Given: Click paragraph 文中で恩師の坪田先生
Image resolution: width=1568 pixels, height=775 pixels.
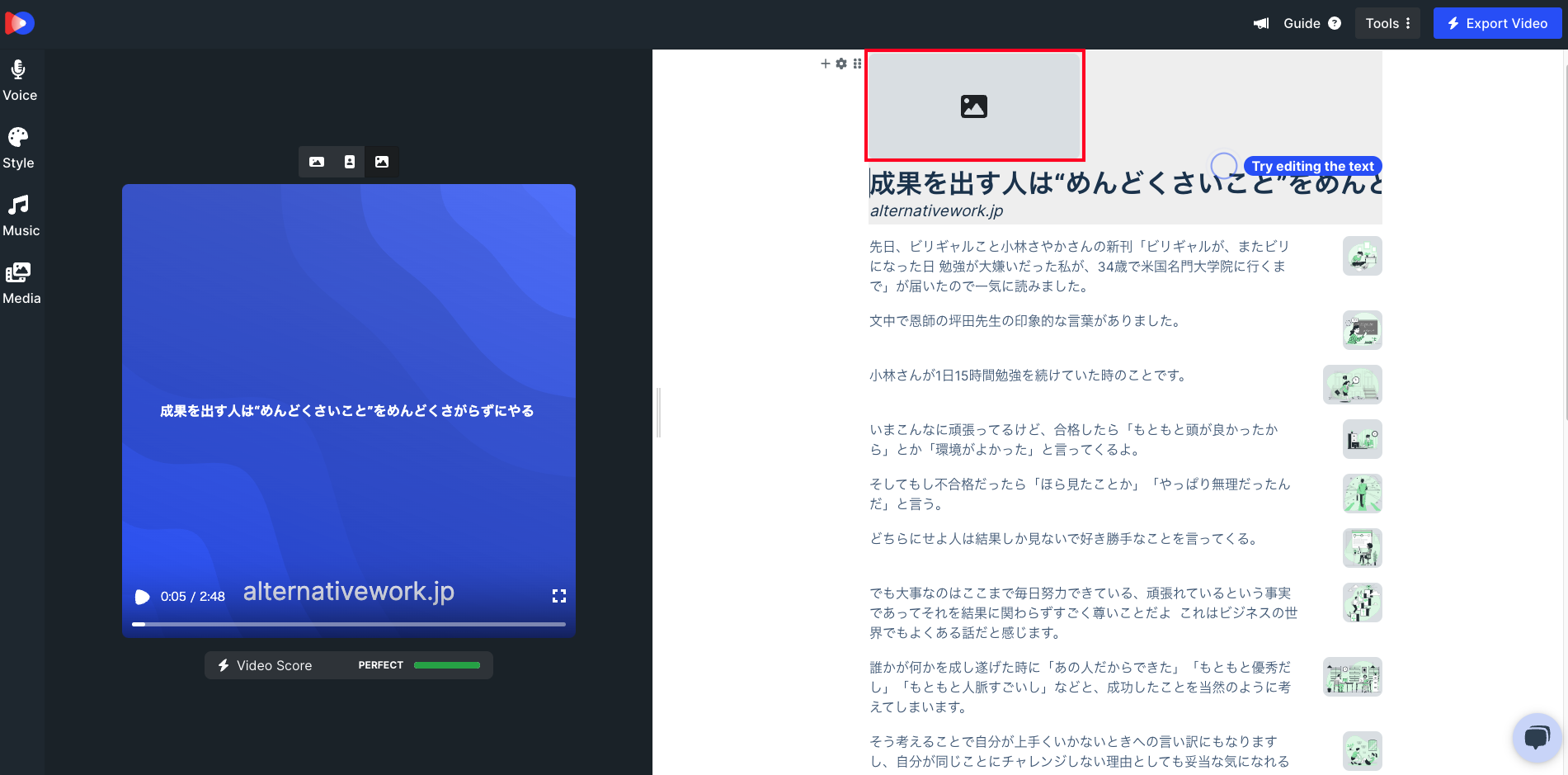Looking at the screenshot, I should tap(1026, 321).
